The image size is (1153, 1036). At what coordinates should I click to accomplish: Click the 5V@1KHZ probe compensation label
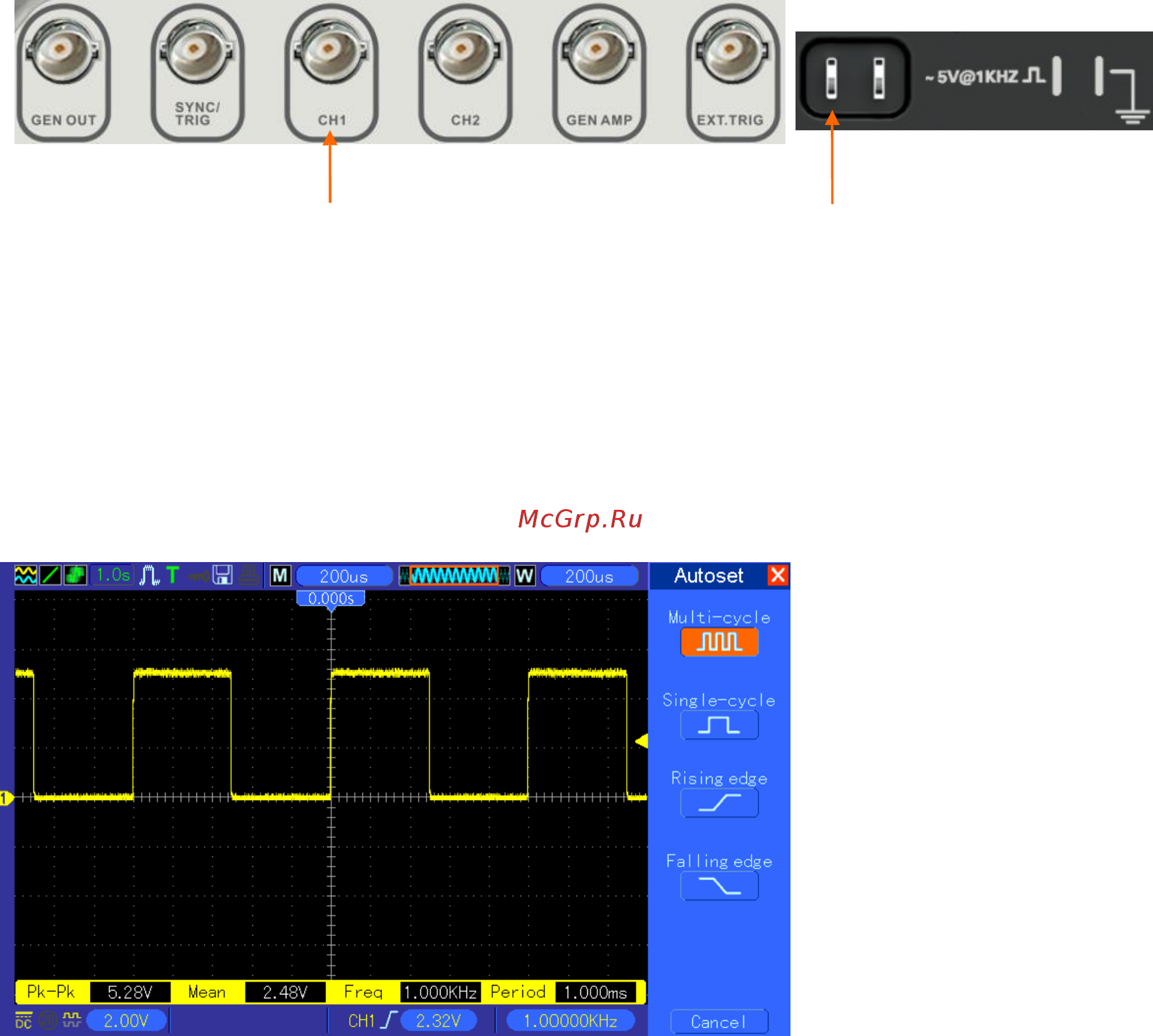pyautogui.click(x=984, y=77)
